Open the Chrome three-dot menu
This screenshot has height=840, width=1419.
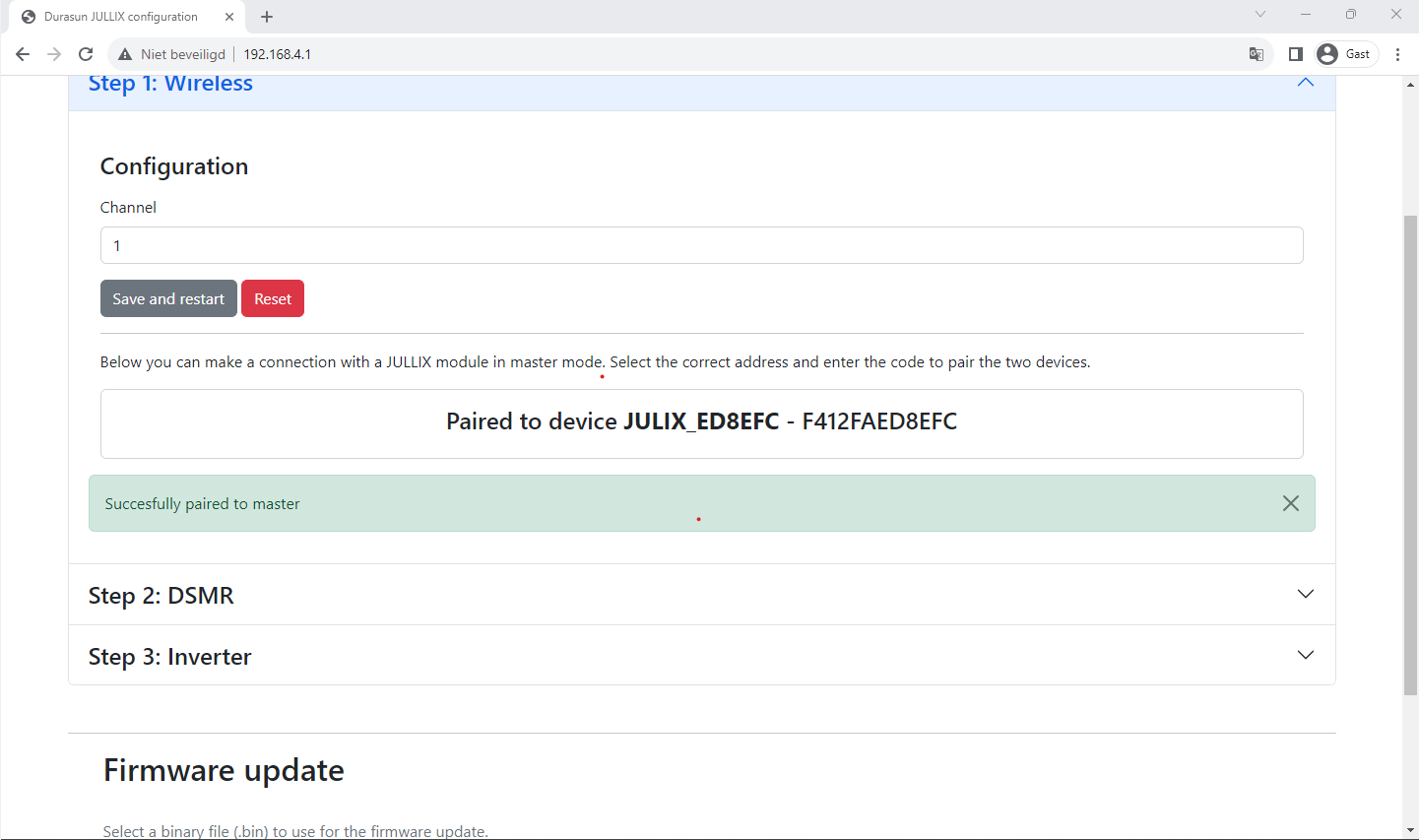pos(1398,54)
